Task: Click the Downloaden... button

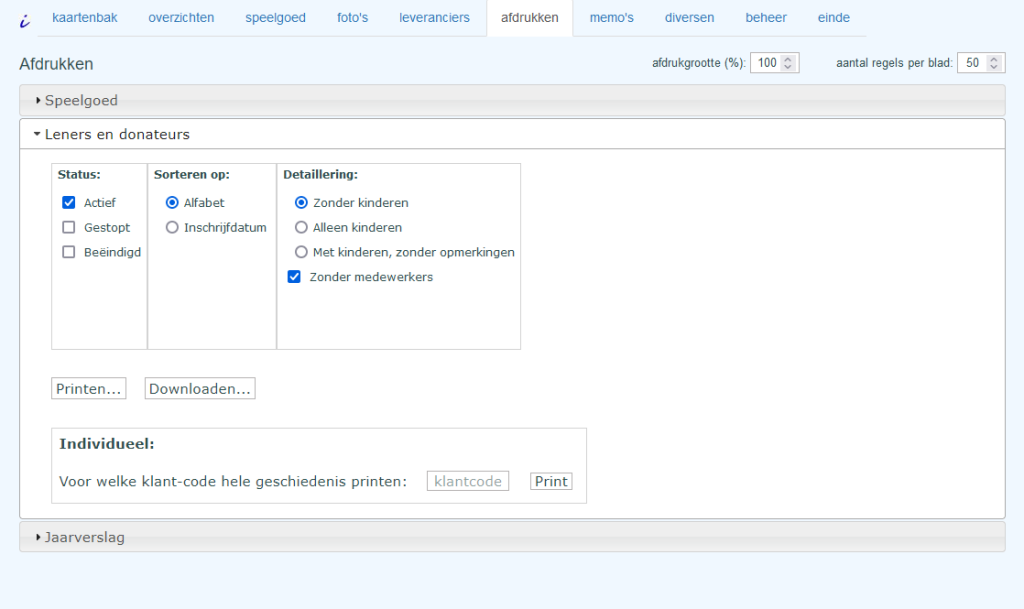Action: pyautogui.click(x=200, y=388)
